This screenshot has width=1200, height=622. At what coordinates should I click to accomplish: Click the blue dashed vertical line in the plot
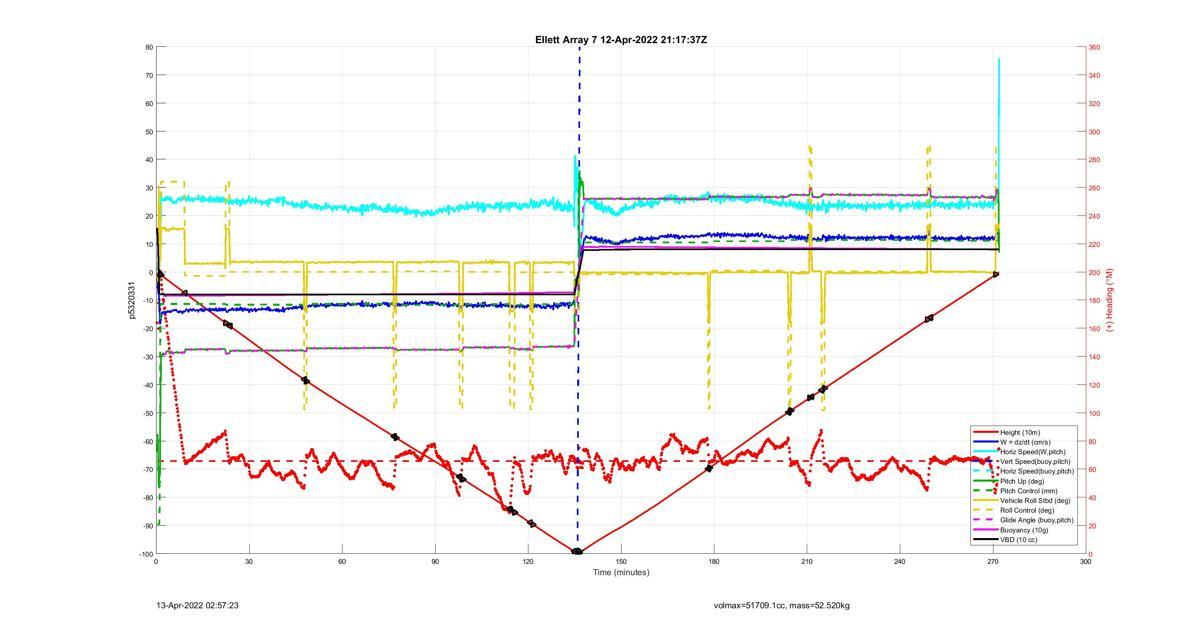[x=579, y=300]
